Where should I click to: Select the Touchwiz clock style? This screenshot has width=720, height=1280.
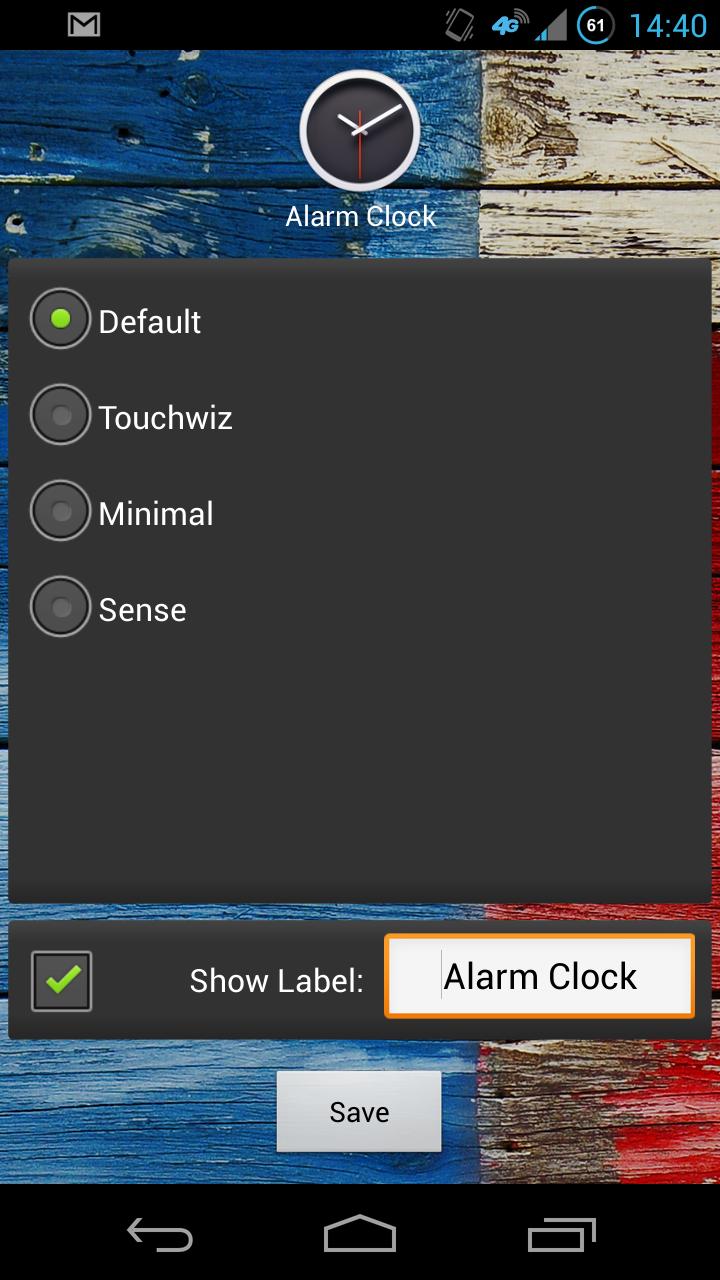coord(60,414)
